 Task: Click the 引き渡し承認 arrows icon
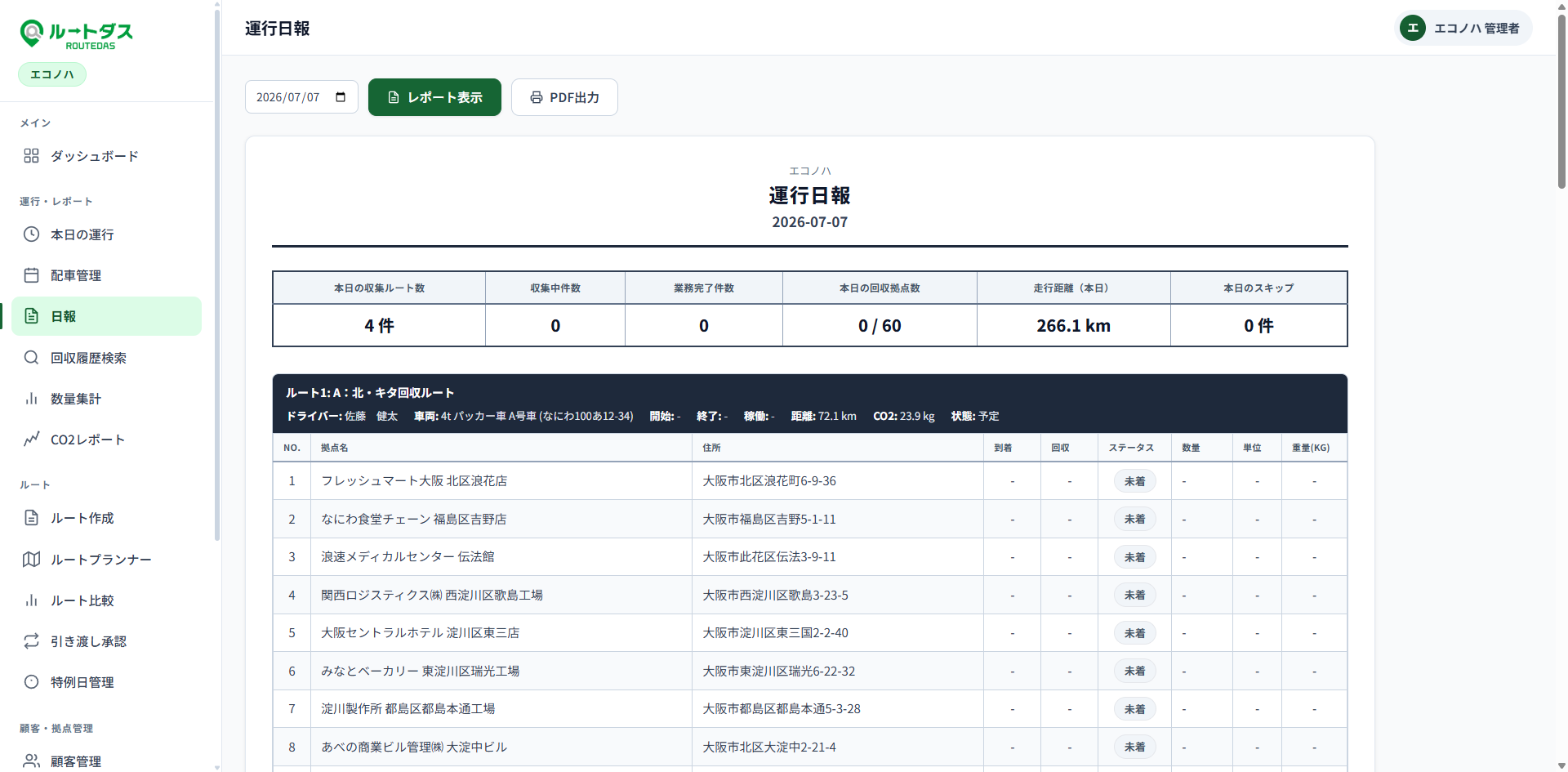(x=31, y=641)
